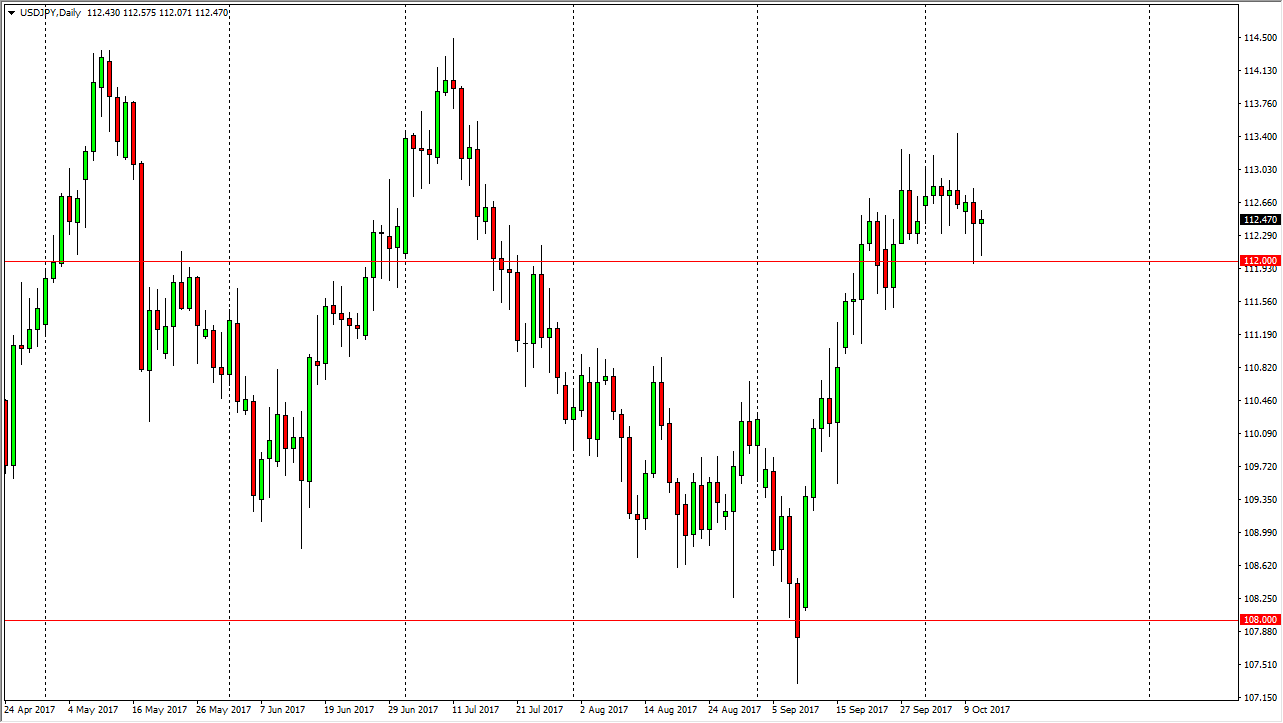Screen dimensions: 1283x723
Task: Select the red horizontal support line at 108.000
Action: (600, 619)
